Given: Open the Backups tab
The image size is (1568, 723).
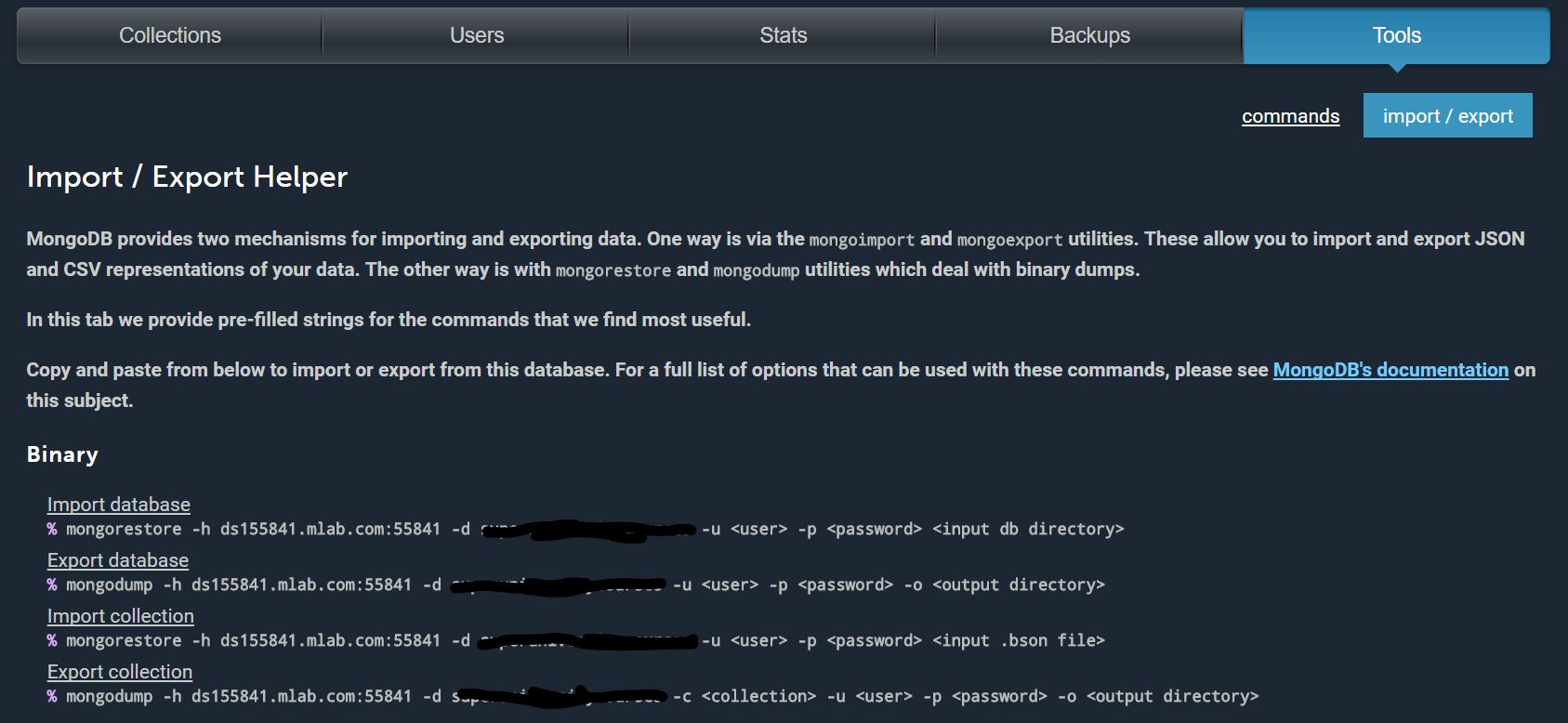Looking at the screenshot, I should point(1089,35).
